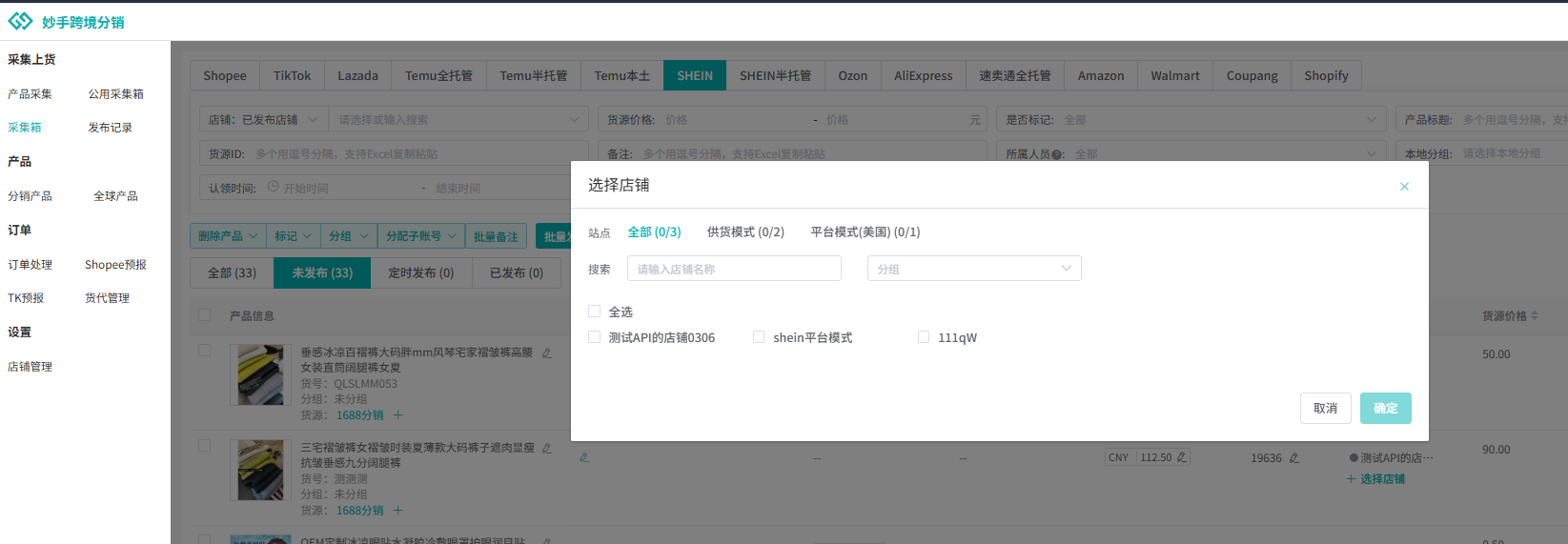
Task: Switch to the 定时发布 (0) status tab
Action: click(421, 272)
